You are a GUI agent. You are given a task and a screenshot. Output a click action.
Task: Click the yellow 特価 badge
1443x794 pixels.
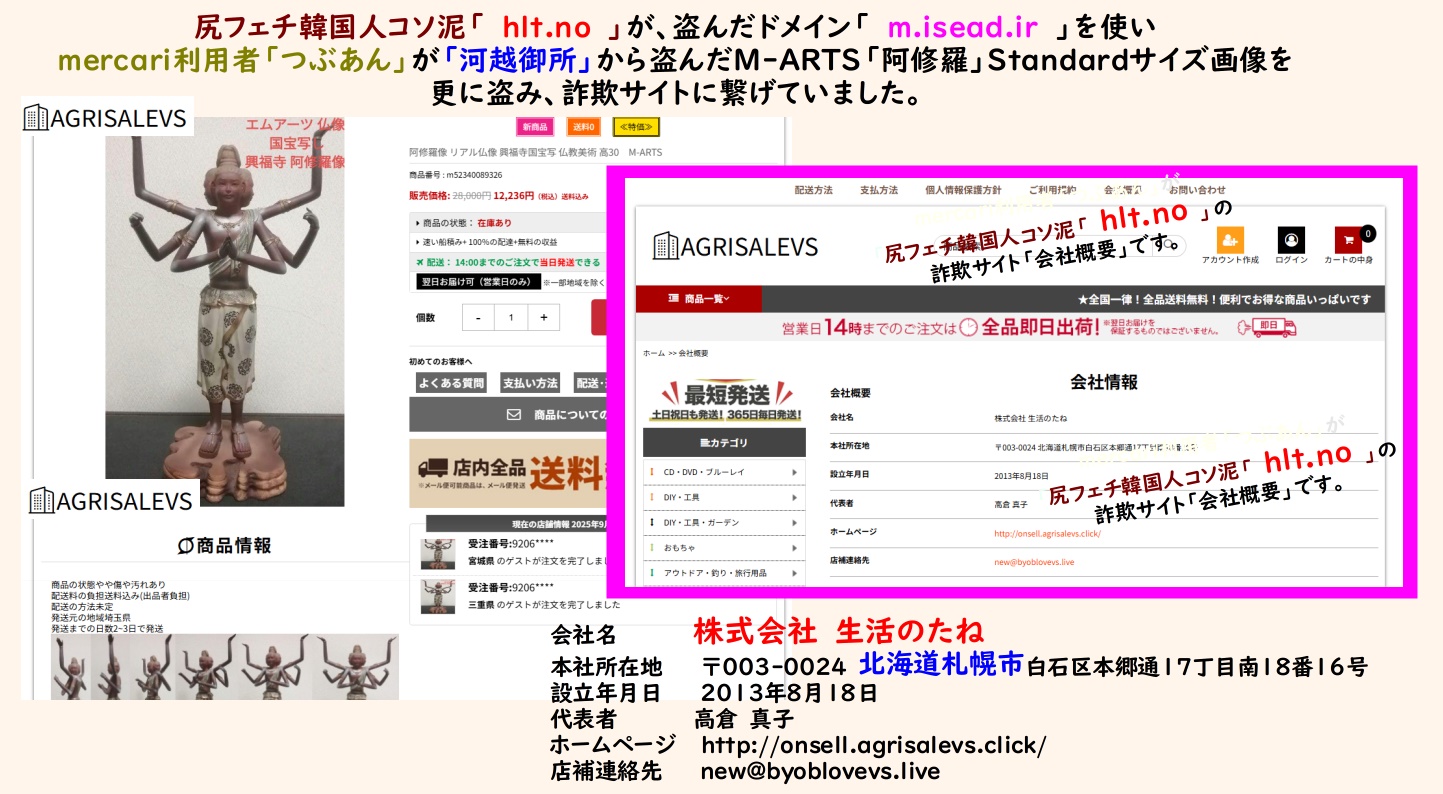click(636, 127)
